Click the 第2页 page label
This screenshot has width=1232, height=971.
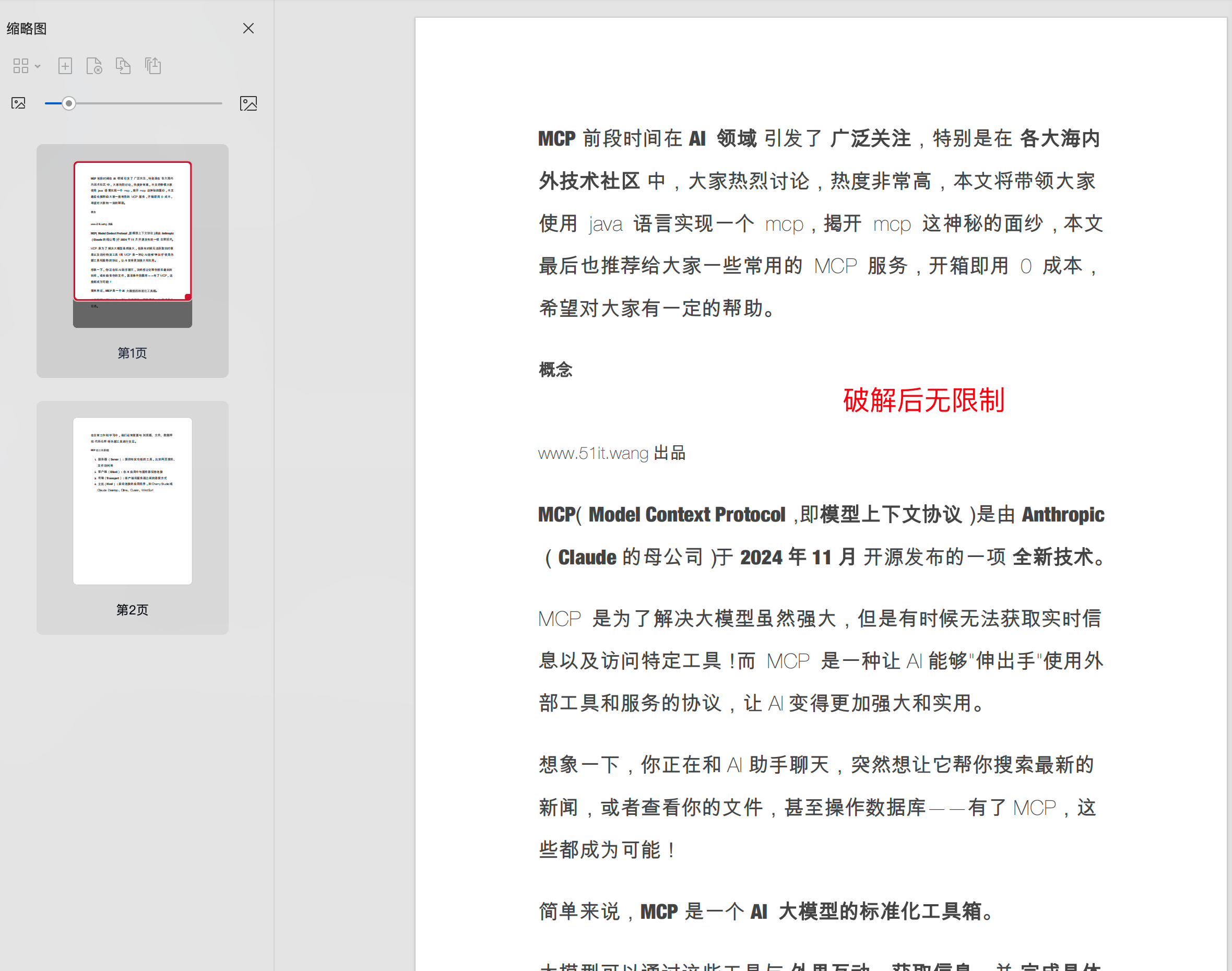pos(133,610)
